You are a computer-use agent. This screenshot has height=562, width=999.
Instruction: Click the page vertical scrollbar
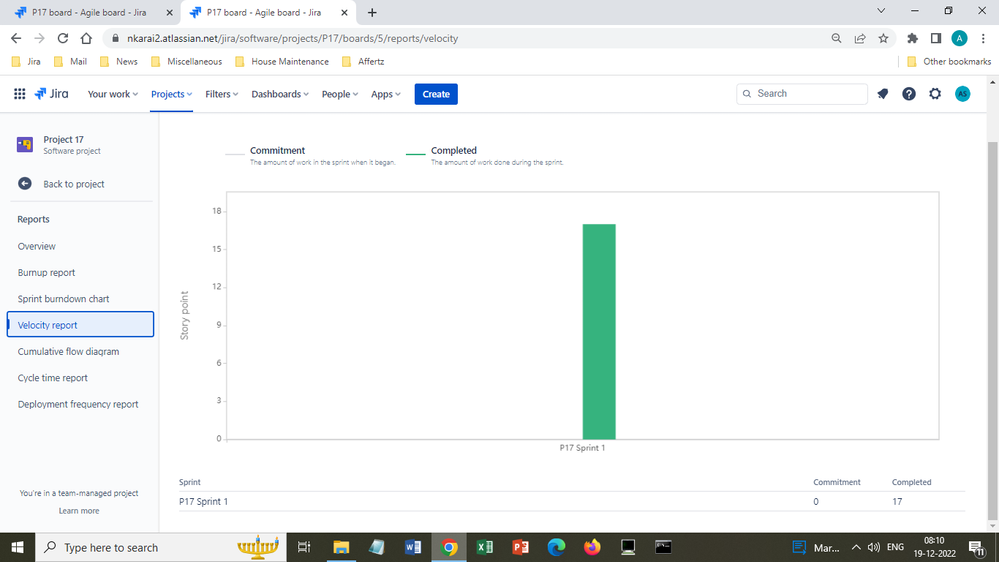993,331
